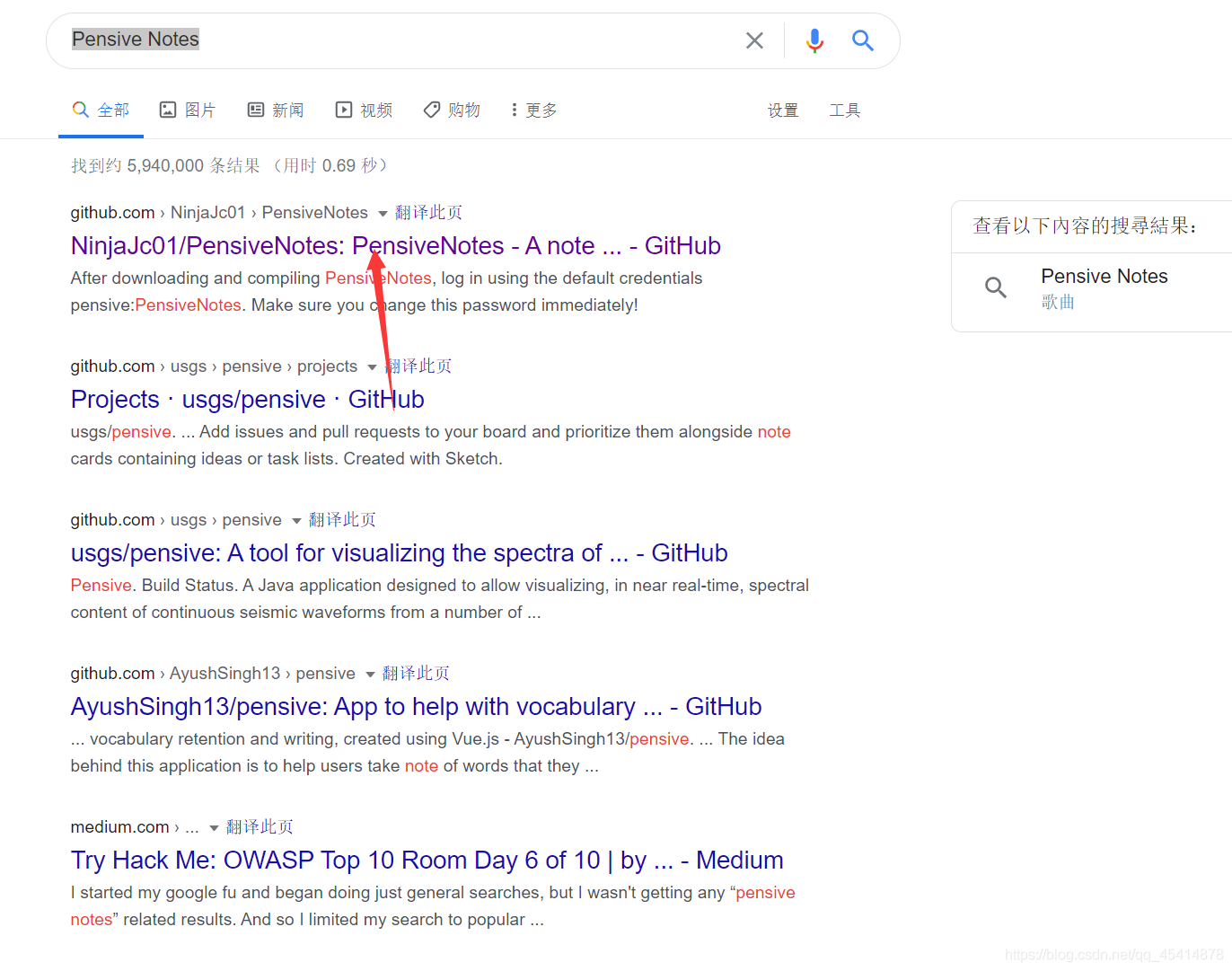The height and width of the screenshot is (971, 1232).
Task: Open the Projects · usgs/pensive result
Action: 248,400
